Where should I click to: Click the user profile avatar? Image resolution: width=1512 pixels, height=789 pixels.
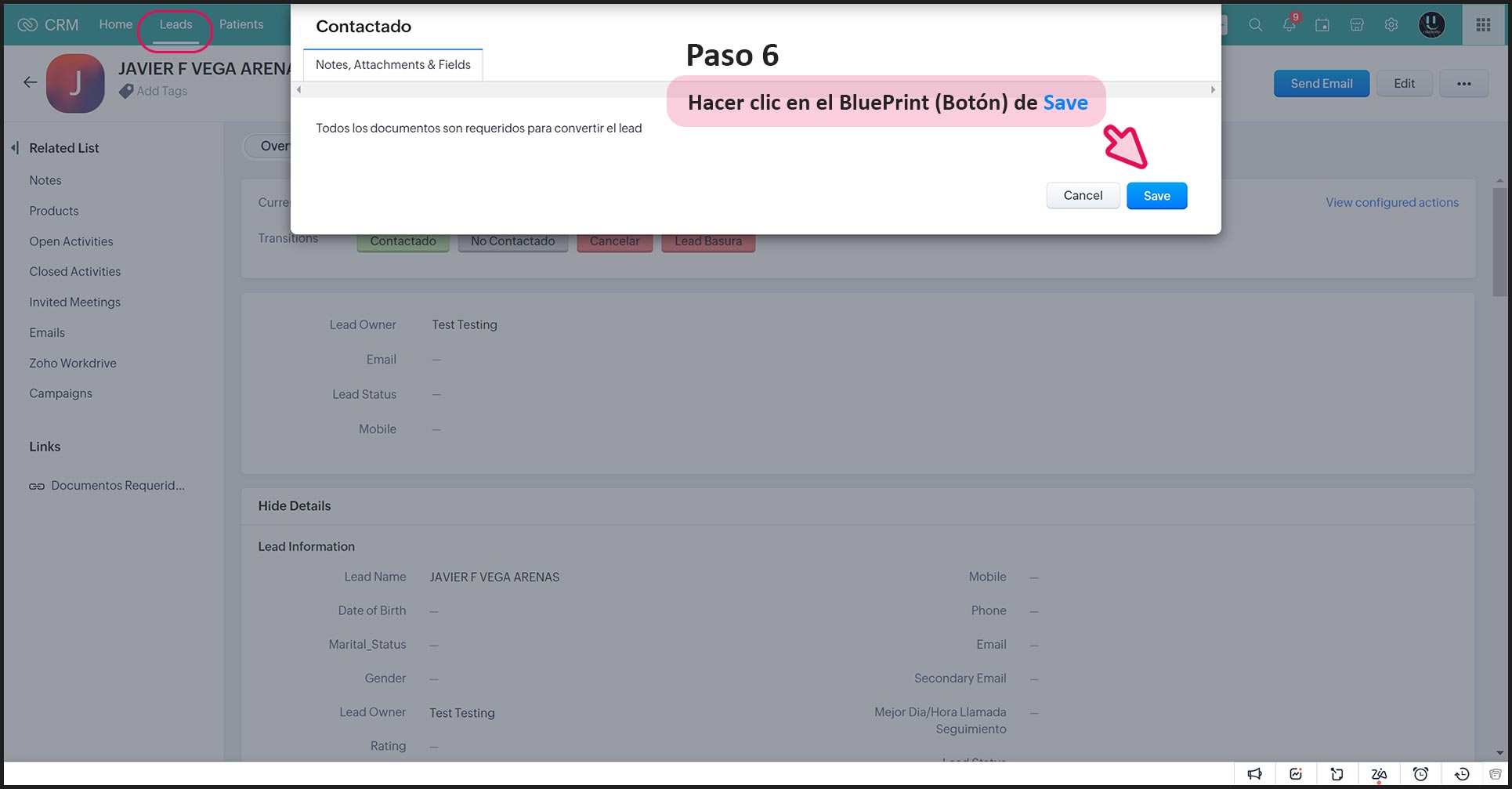click(1431, 25)
